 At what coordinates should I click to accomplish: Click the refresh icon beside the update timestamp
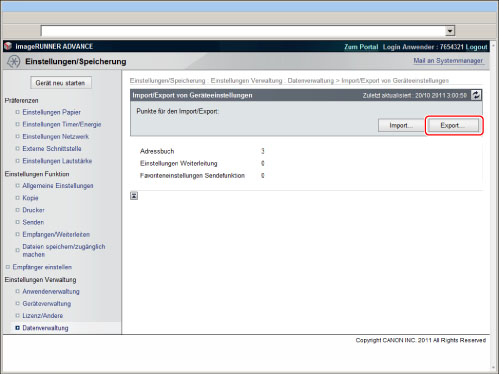(476, 95)
